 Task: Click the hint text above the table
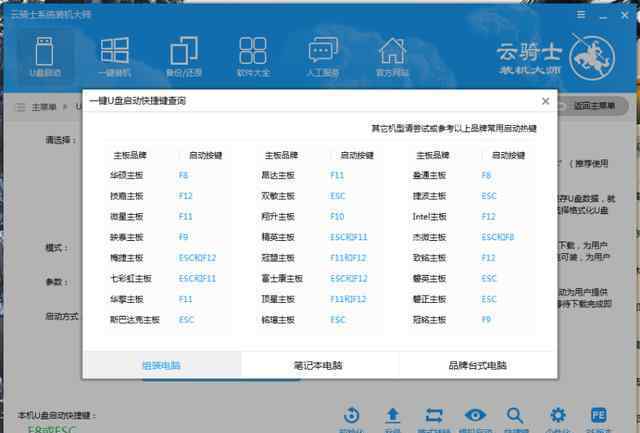pos(454,129)
